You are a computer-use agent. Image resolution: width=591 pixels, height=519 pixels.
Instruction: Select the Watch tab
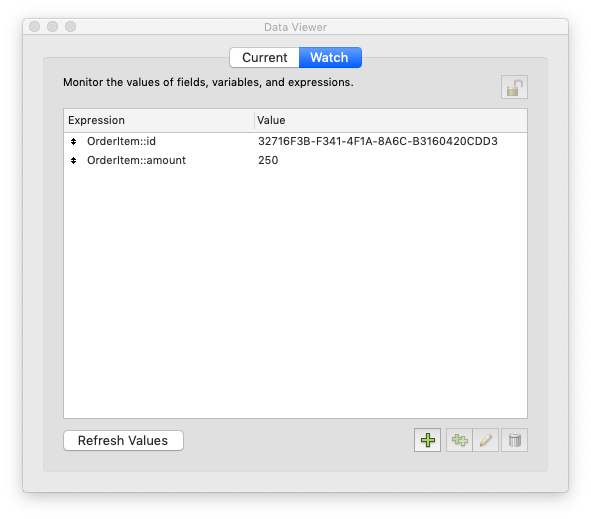330,57
